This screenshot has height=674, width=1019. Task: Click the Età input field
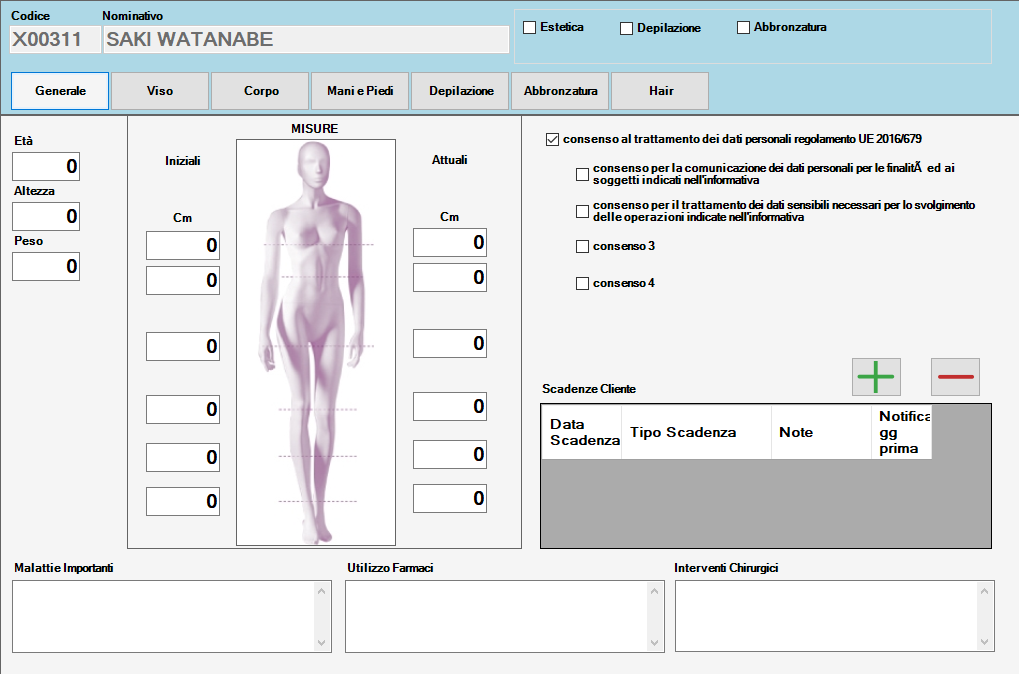click(46, 167)
